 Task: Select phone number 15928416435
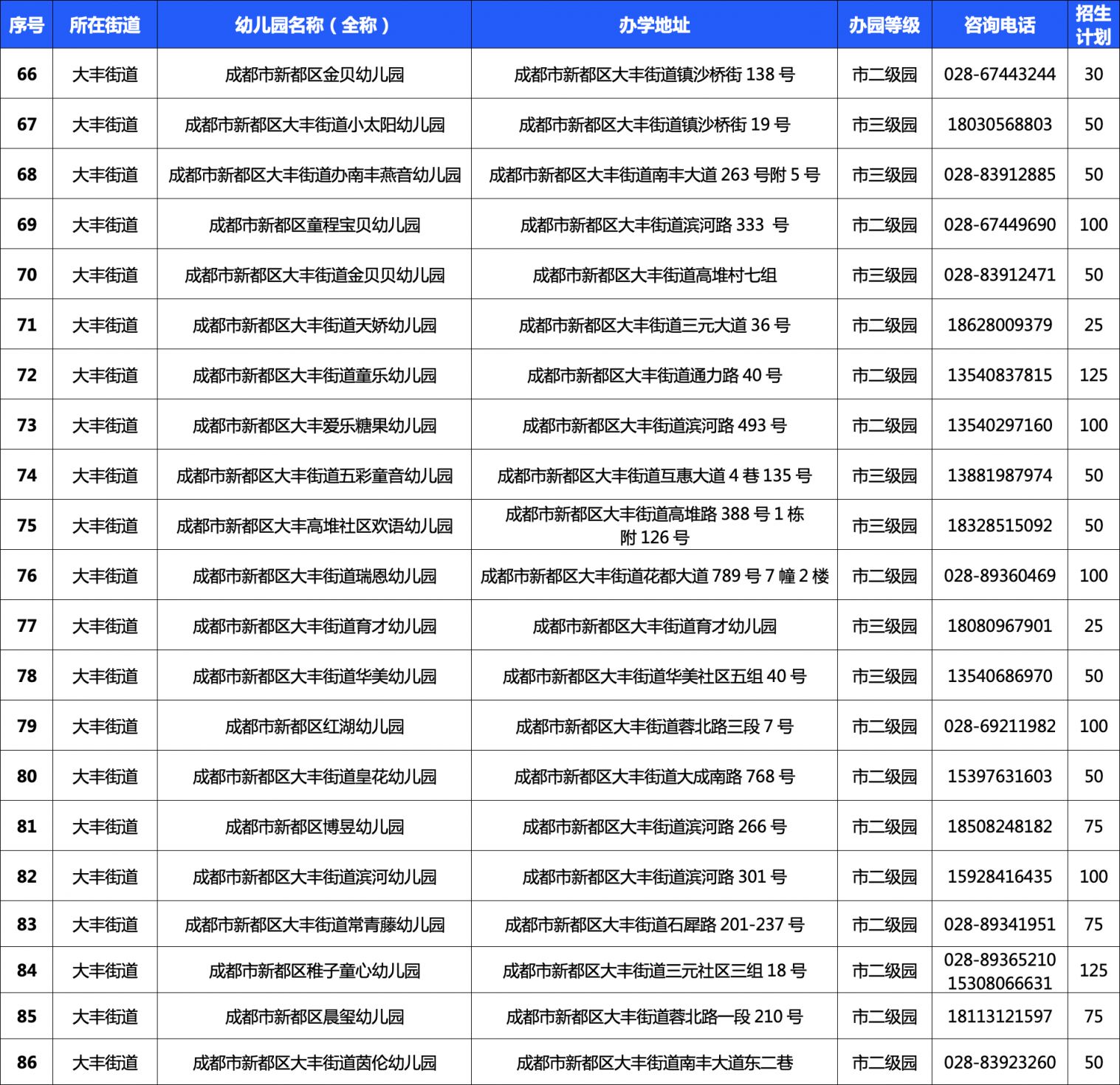pyautogui.click(x=1000, y=878)
